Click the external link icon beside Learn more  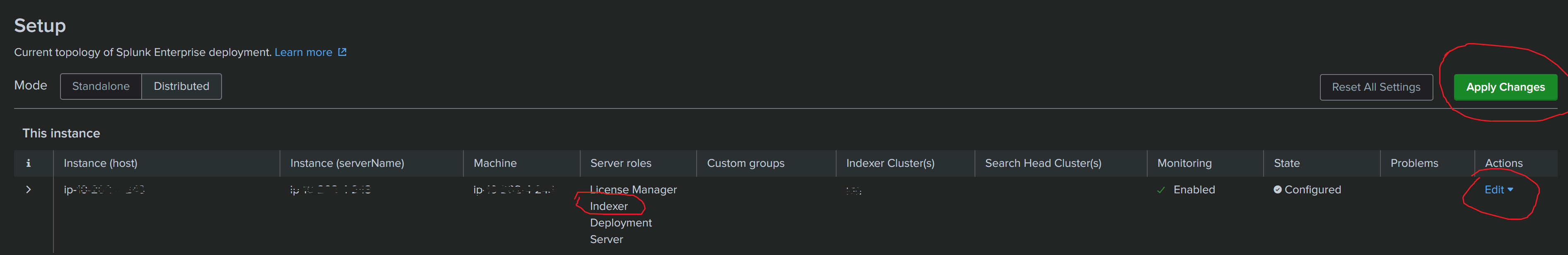(342, 52)
